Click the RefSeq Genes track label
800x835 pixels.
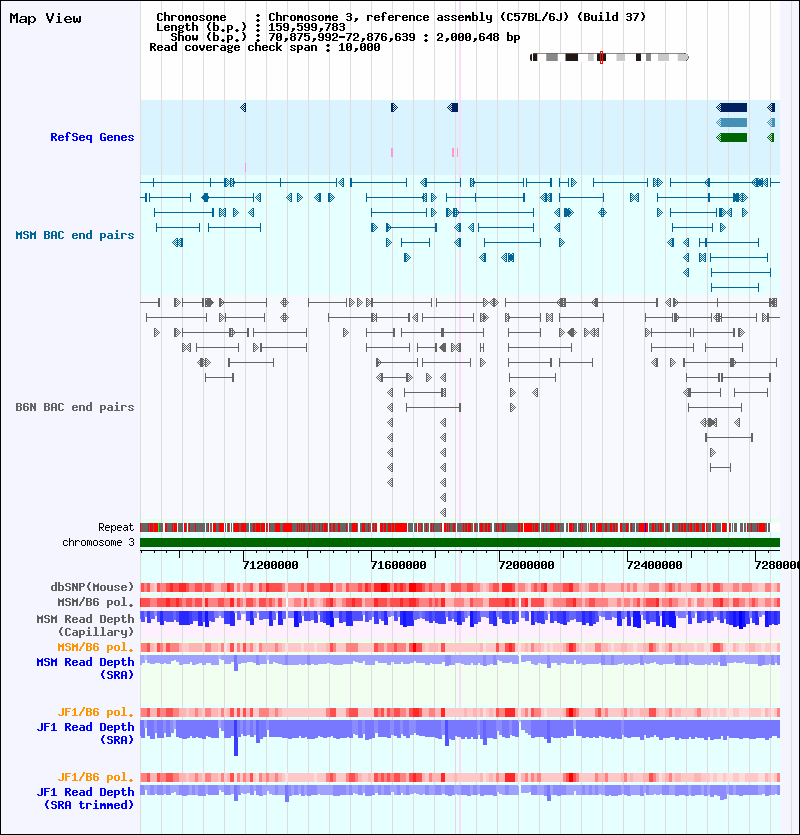pos(92,137)
